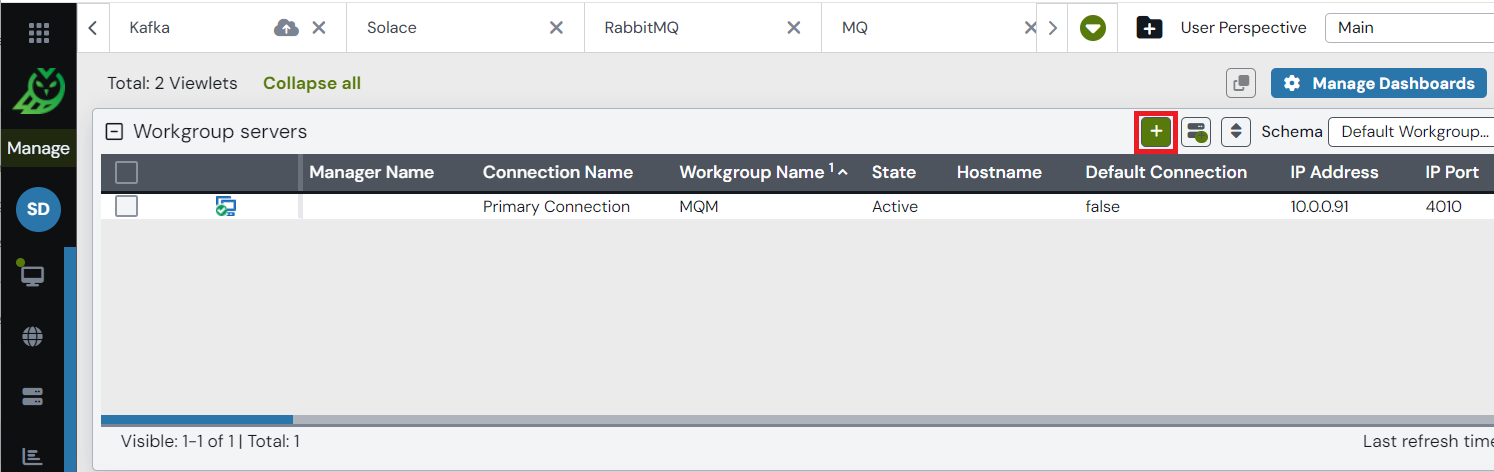
Task: Click the green owl logo
Action: point(38,92)
